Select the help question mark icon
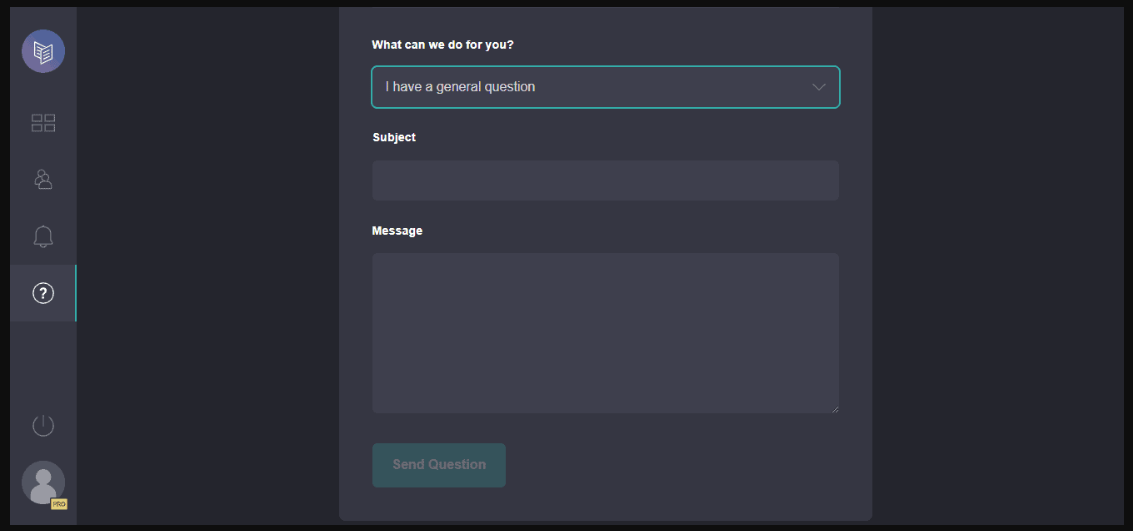This screenshot has width=1133, height=531. tap(43, 293)
